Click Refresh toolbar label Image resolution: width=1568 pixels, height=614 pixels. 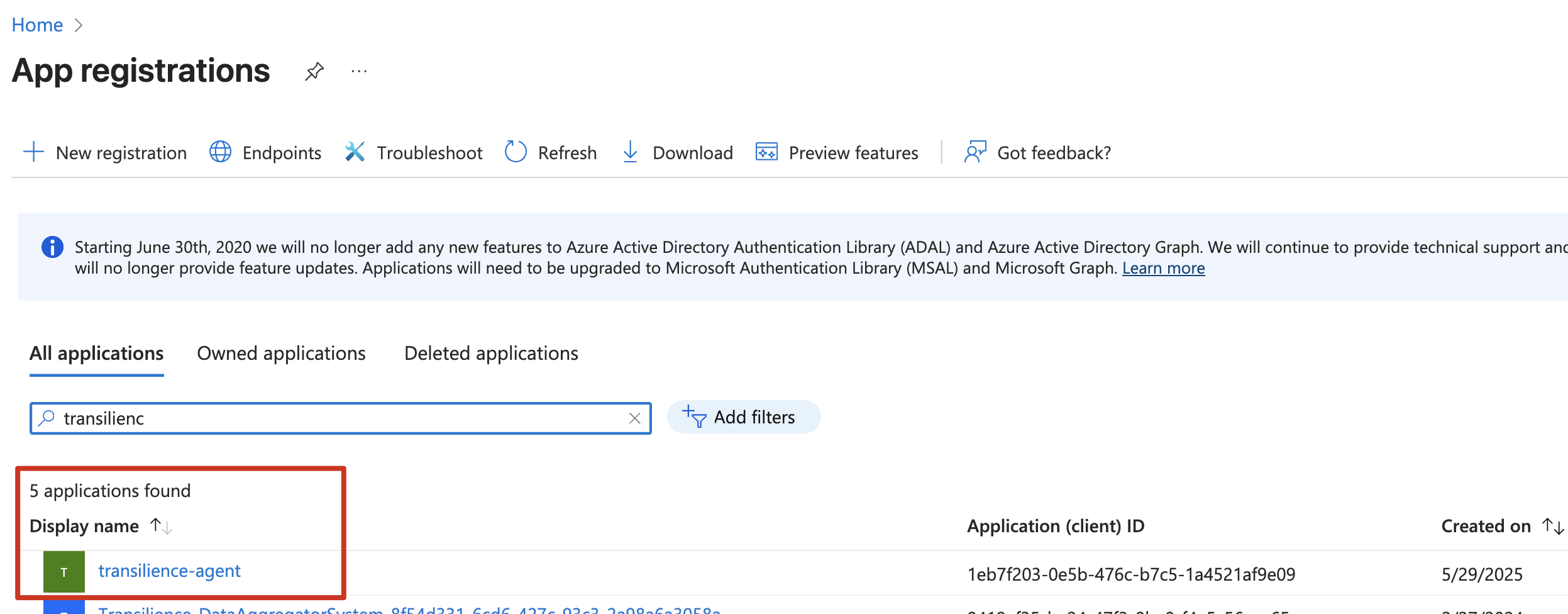(x=568, y=153)
